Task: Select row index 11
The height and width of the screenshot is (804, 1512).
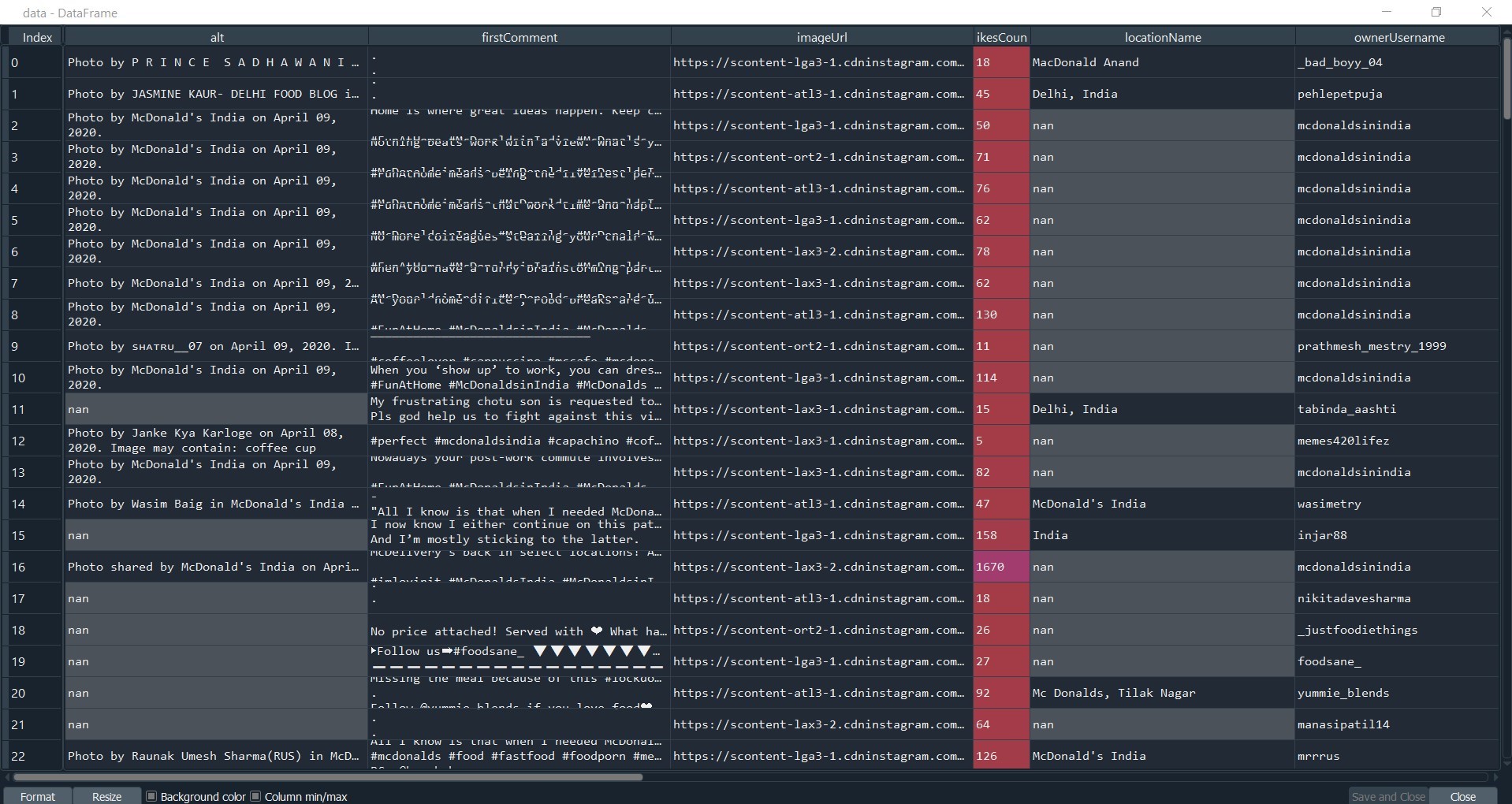Action: [35, 409]
